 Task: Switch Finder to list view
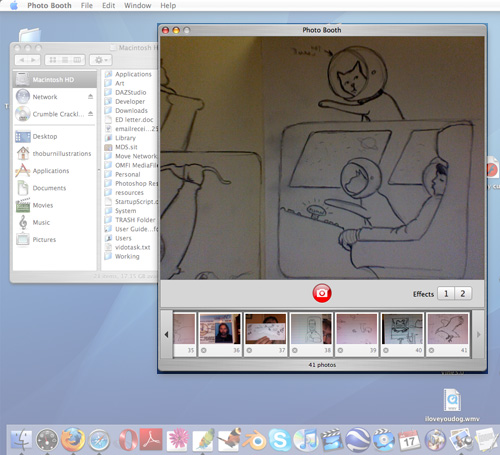(x=65, y=60)
